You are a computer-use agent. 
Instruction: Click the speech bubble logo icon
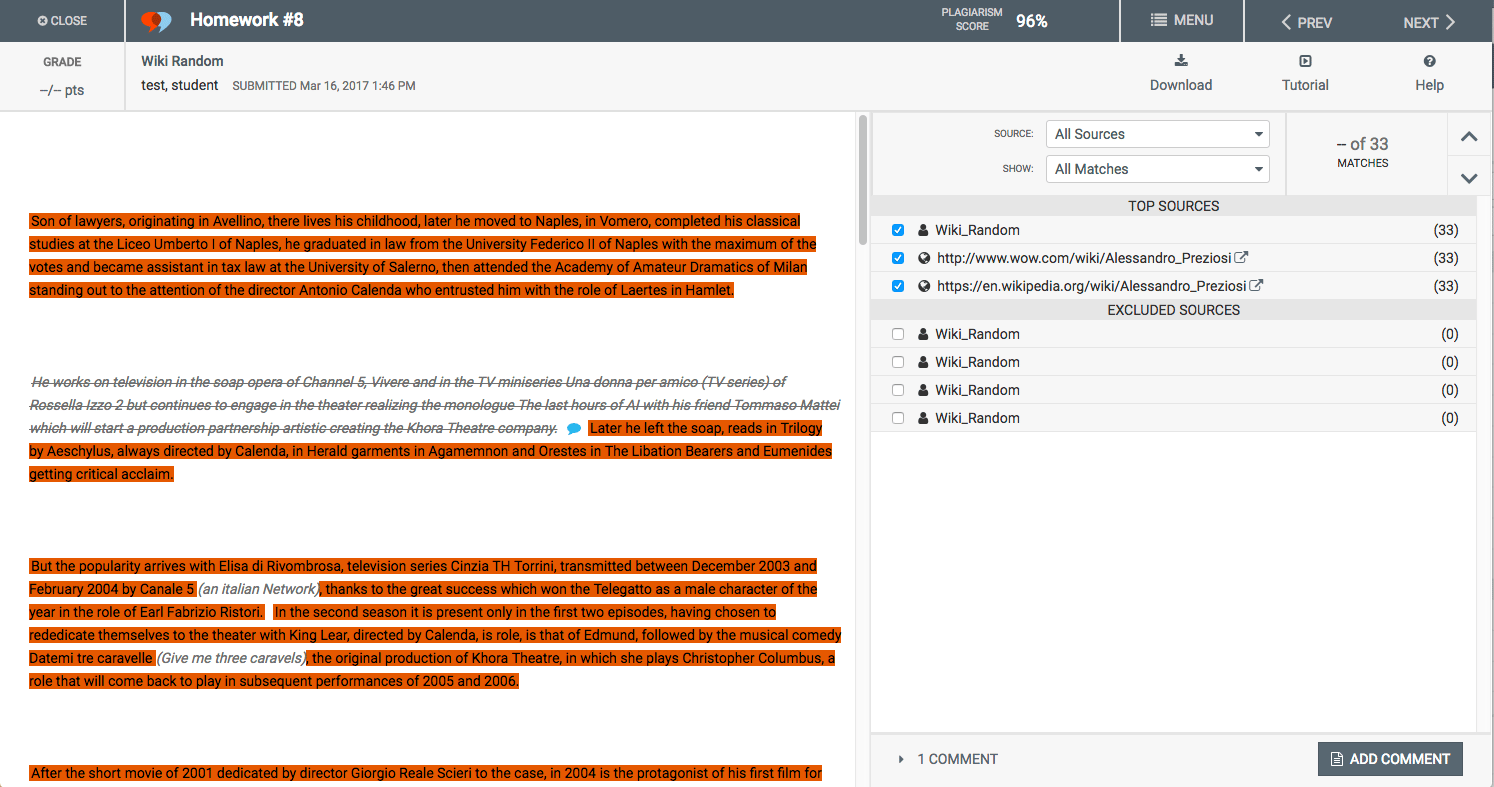[x=156, y=21]
